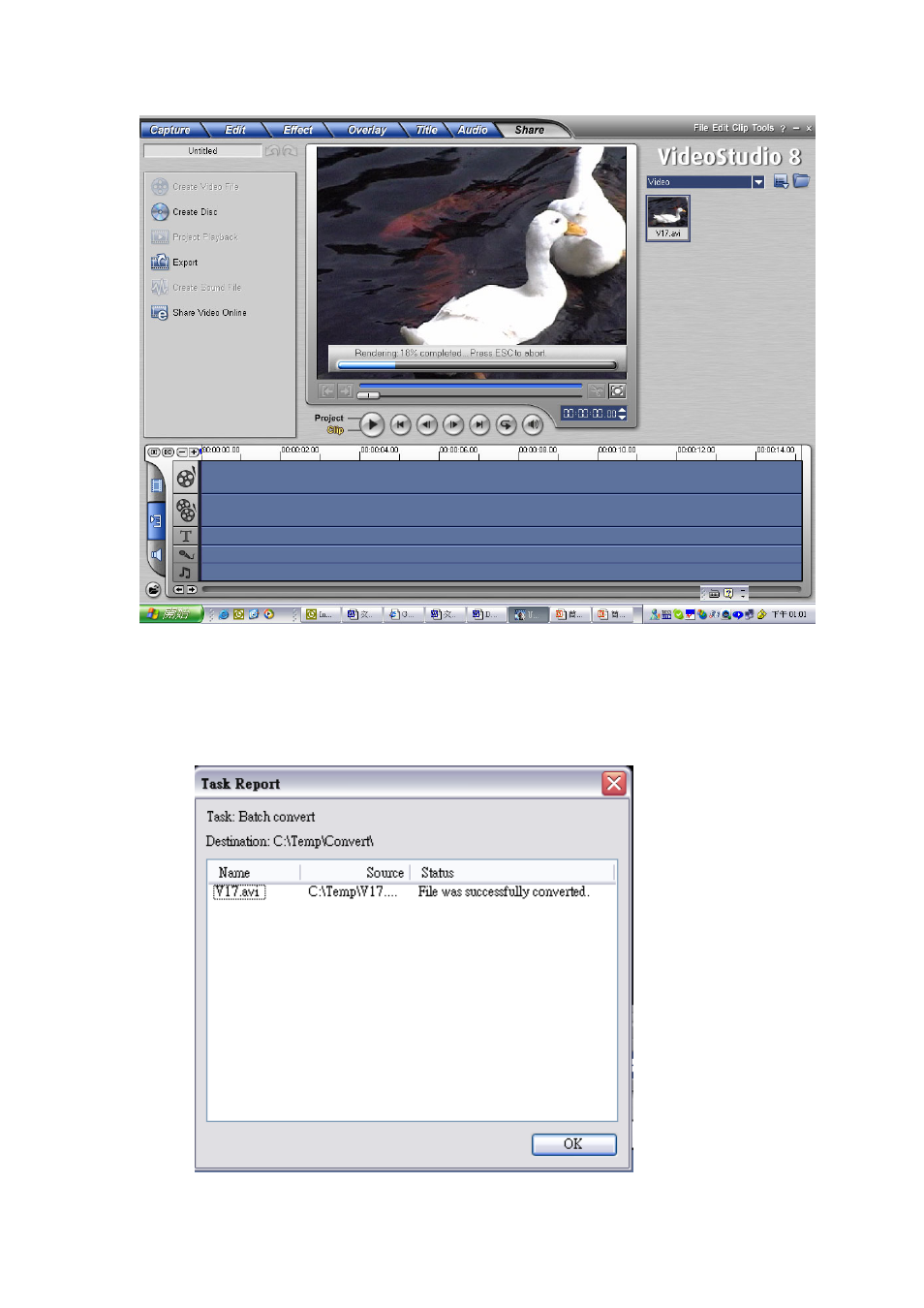Click the 00:00:08.00 ruler mark
The width and height of the screenshot is (924, 1308).
point(538,451)
